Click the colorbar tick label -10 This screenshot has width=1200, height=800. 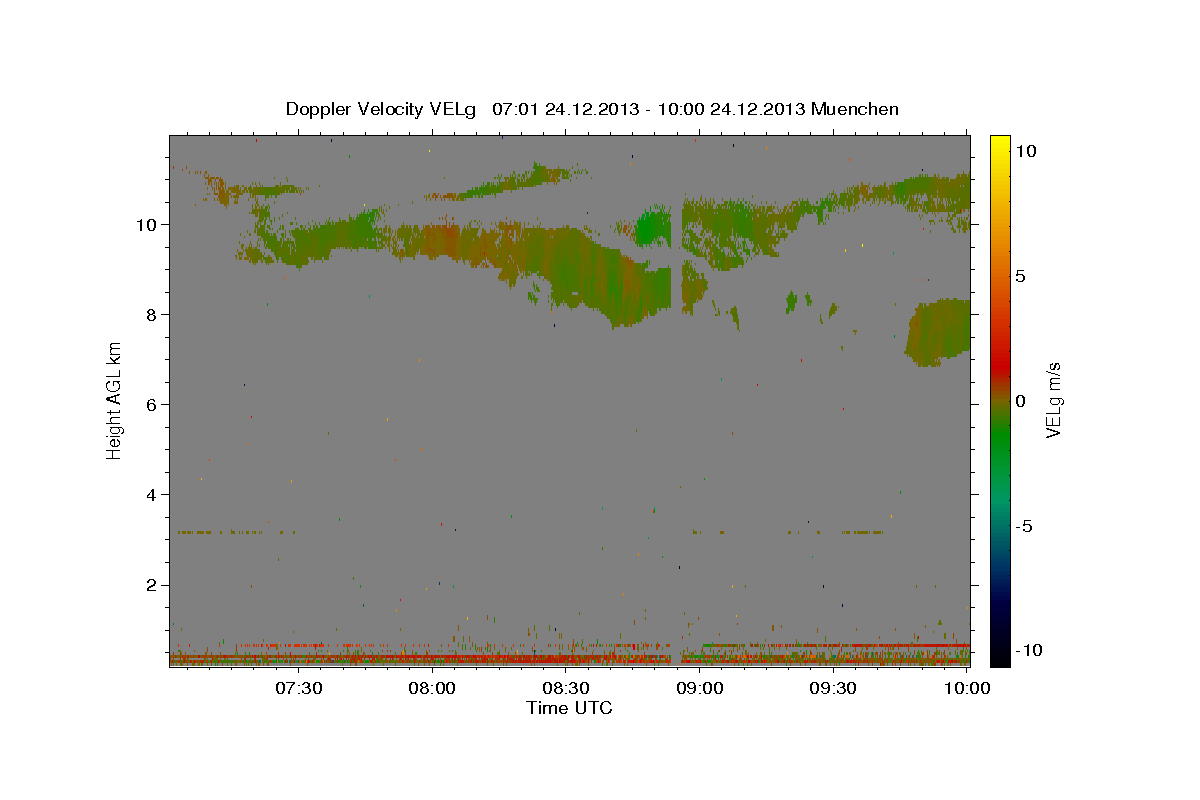[1030, 650]
